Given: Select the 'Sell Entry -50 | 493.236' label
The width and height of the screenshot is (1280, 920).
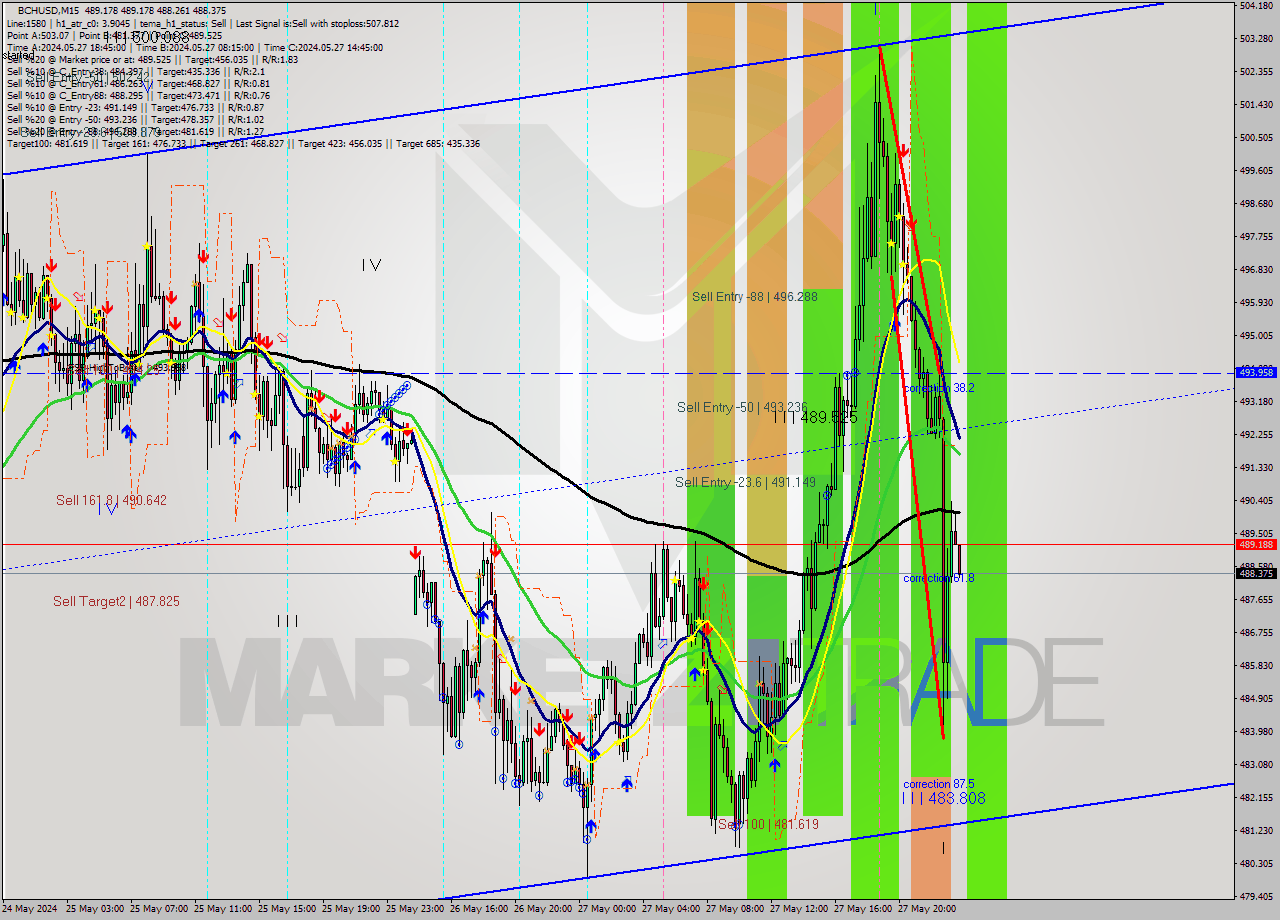Looking at the screenshot, I should pyautogui.click(x=742, y=407).
